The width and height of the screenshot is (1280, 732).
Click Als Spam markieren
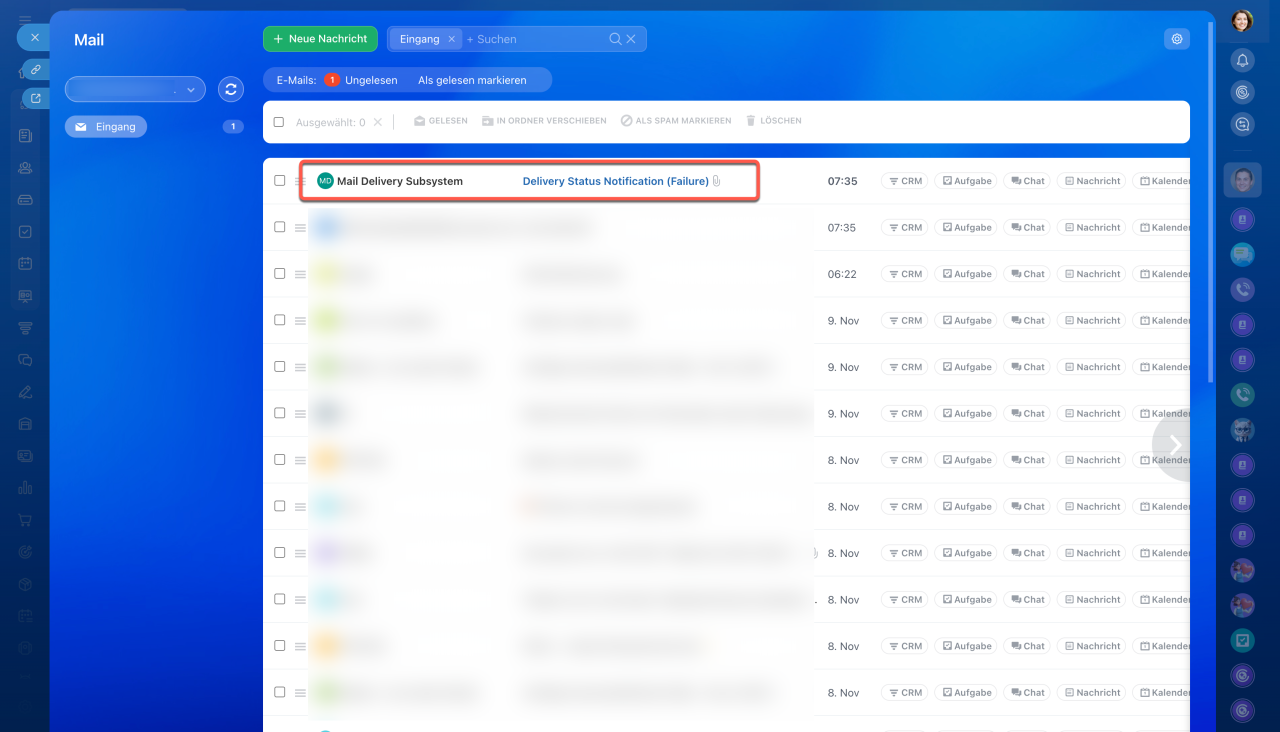676,121
